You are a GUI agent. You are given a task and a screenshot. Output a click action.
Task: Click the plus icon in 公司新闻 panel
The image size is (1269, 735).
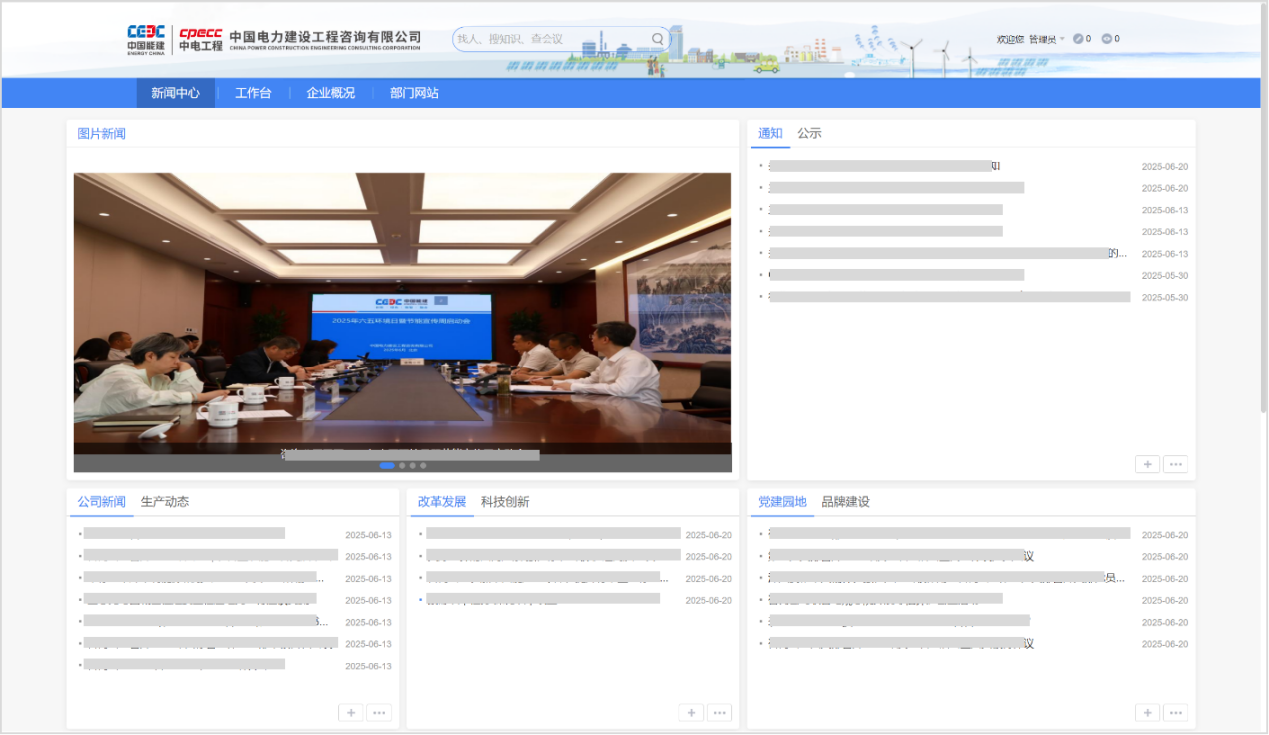click(x=351, y=712)
